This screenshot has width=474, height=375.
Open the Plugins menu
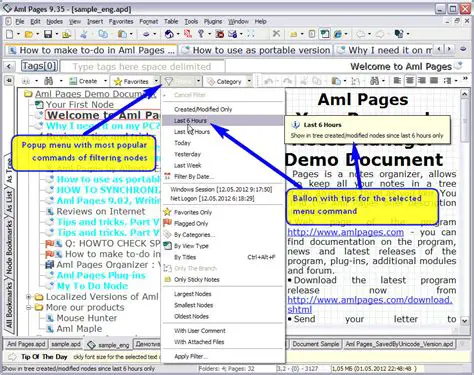[213, 21]
